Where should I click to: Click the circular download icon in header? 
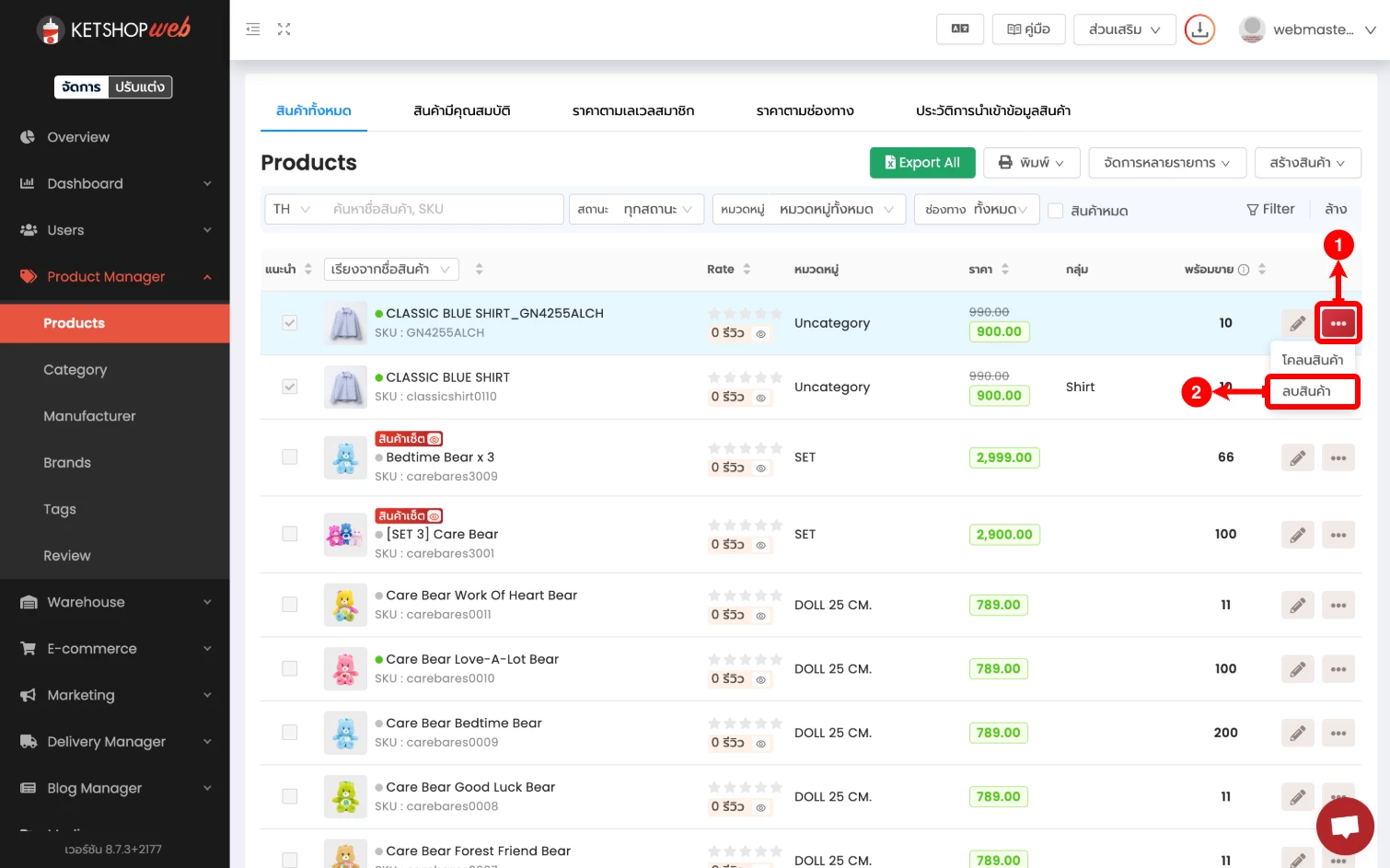pos(1199,29)
